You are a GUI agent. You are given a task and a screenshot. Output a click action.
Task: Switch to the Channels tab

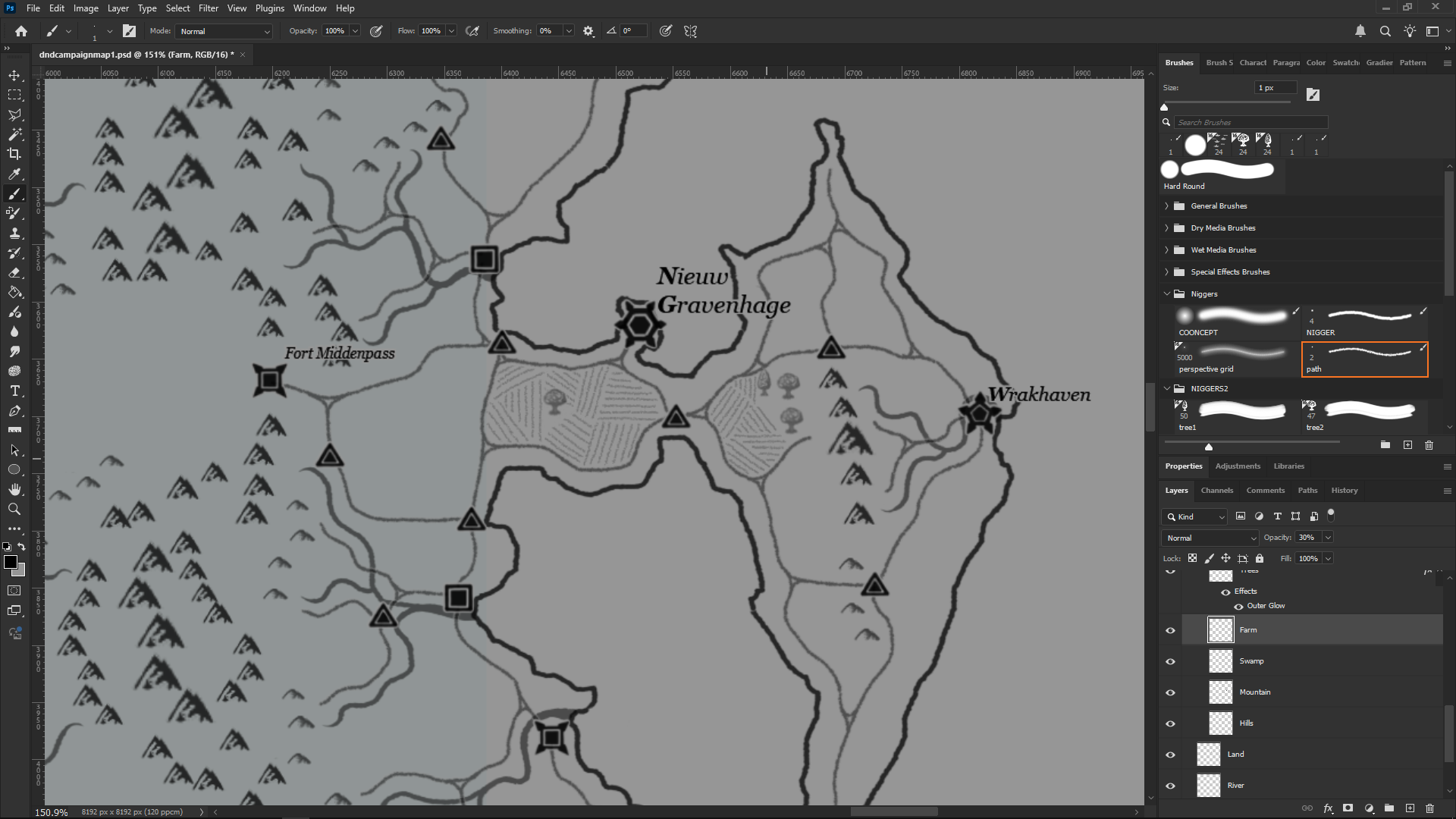1216,491
